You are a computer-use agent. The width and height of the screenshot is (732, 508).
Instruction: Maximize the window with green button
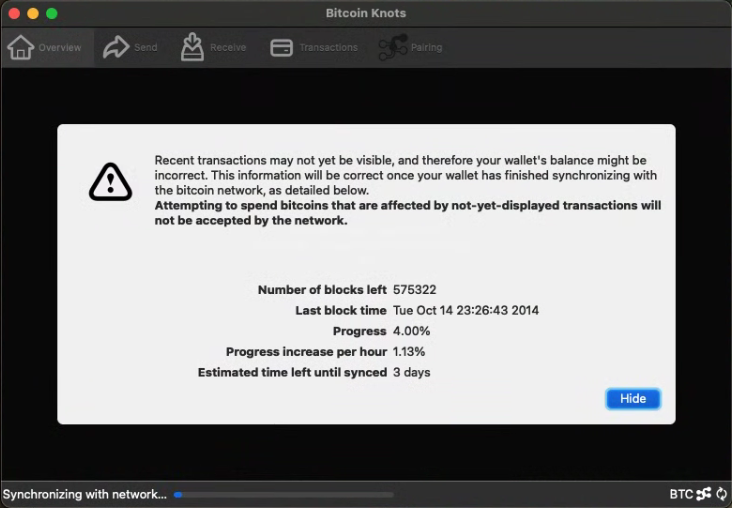[x=52, y=14]
